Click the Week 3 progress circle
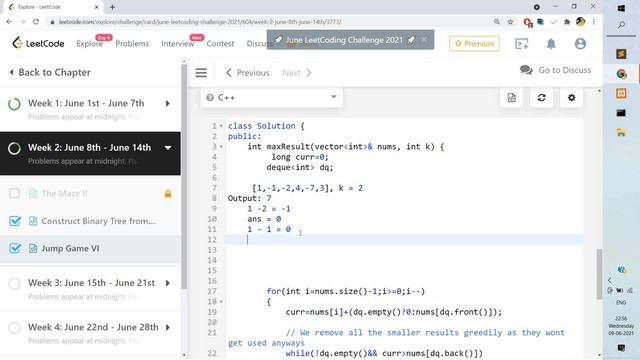Screen dimensions: 640x360 [14, 283]
